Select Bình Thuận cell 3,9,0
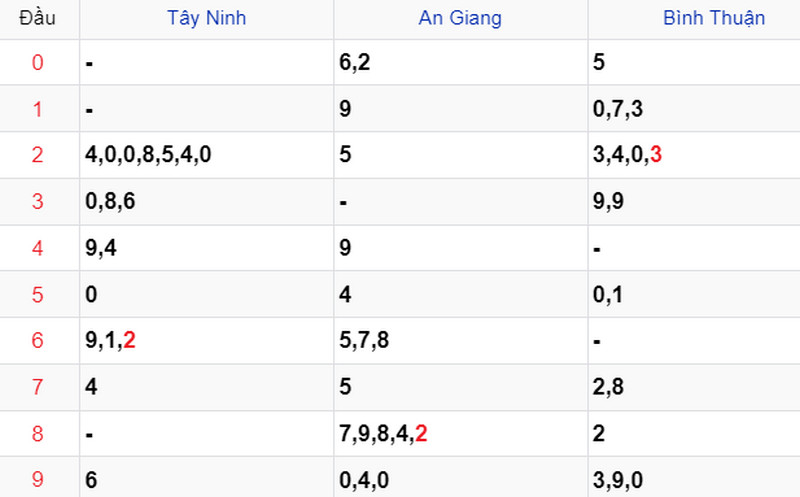Image resolution: width=800 pixels, height=497 pixels. tap(617, 480)
